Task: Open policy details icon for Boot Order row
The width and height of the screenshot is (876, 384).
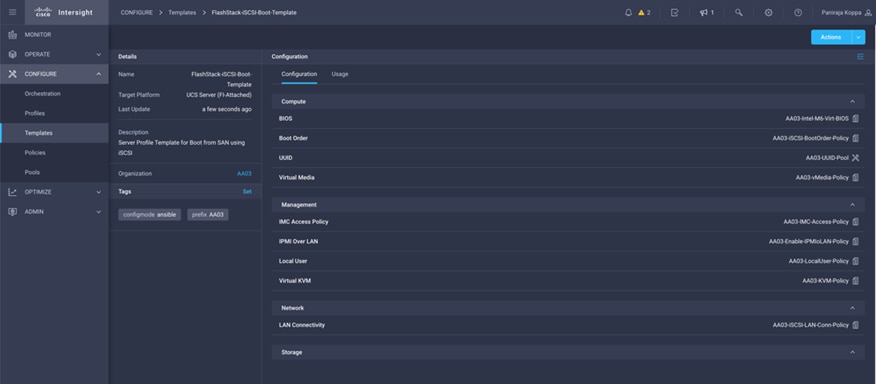Action: click(x=855, y=138)
